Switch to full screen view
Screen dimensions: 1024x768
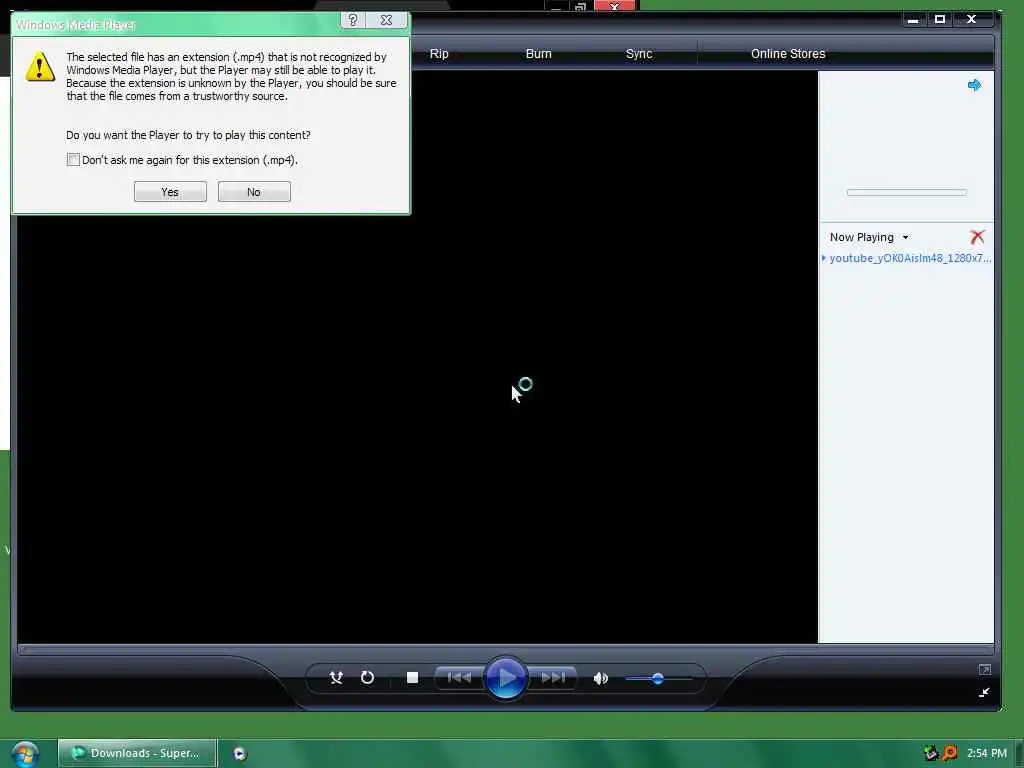click(x=984, y=669)
